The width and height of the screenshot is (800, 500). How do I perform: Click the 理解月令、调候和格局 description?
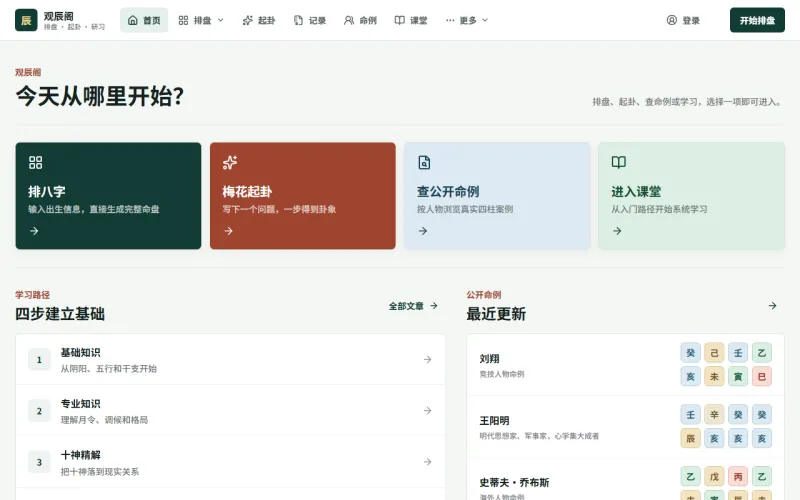pos(104,420)
